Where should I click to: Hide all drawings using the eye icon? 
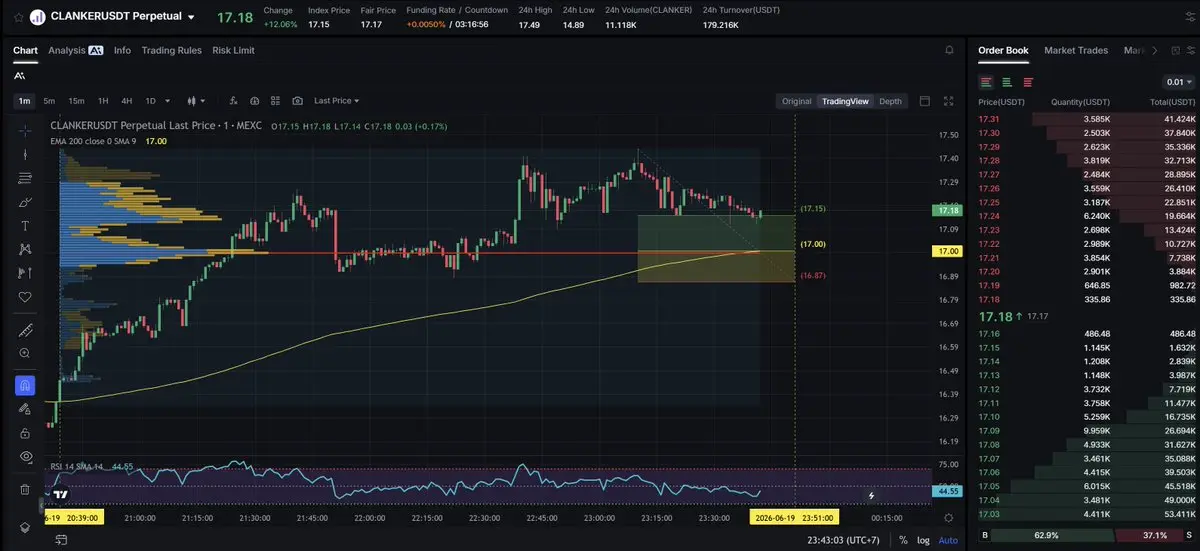pyautogui.click(x=25, y=456)
